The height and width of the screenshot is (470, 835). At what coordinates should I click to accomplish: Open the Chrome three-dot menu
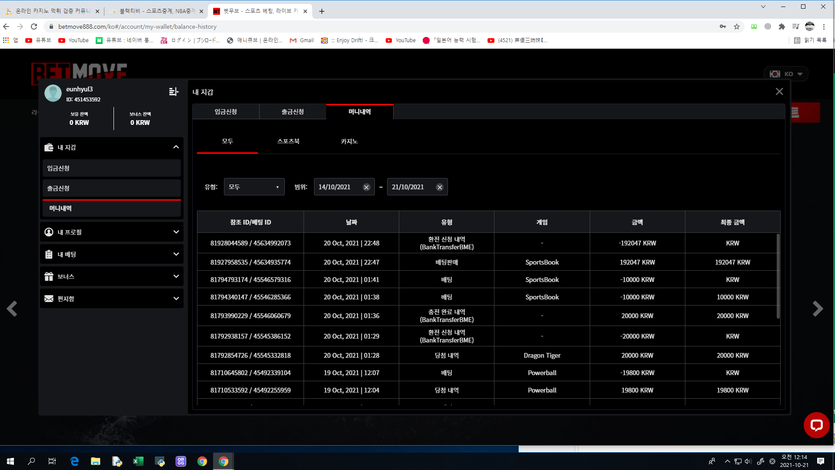(x=824, y=26)
